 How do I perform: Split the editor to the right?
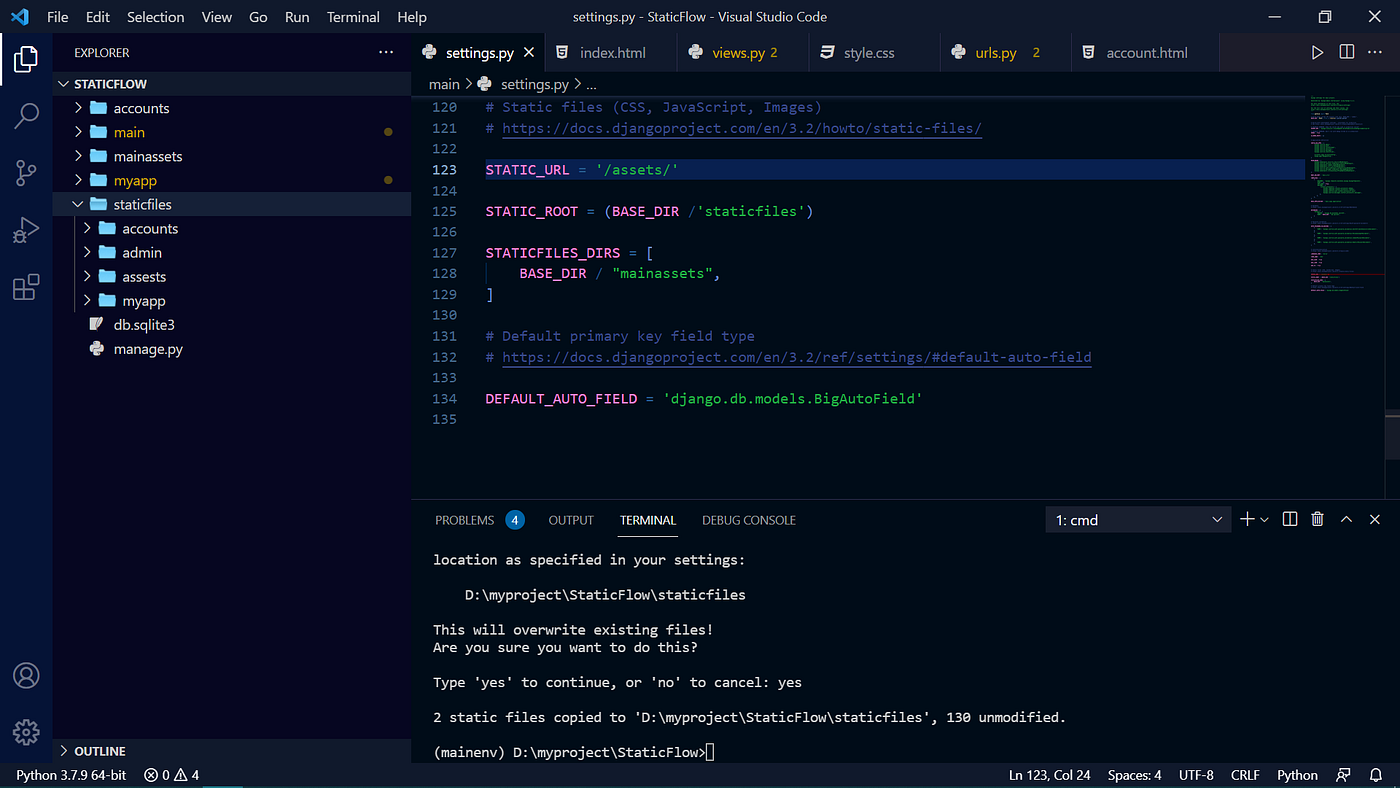click(1347, 53)
